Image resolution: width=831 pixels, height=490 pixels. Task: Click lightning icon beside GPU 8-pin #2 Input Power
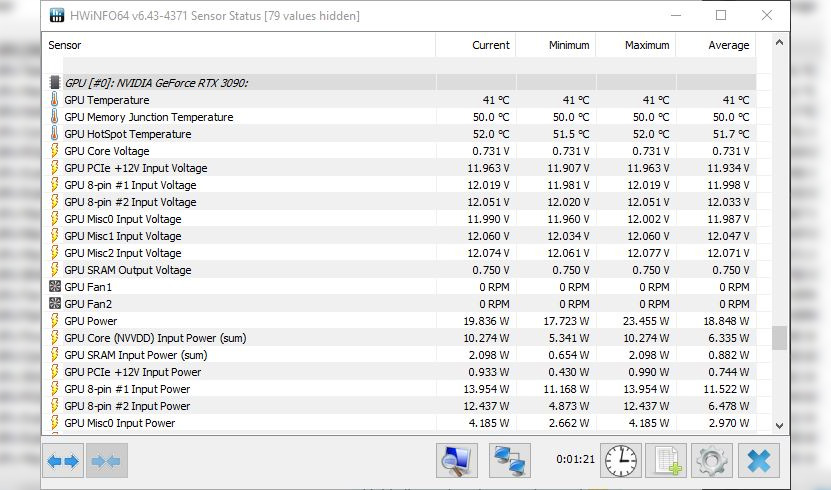[54, 406]
